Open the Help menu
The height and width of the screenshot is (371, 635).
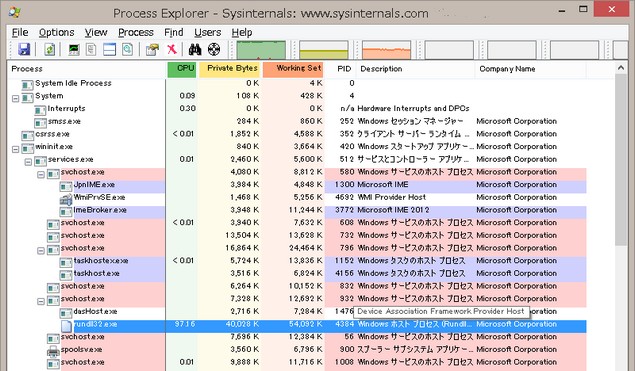click(242, 32)
